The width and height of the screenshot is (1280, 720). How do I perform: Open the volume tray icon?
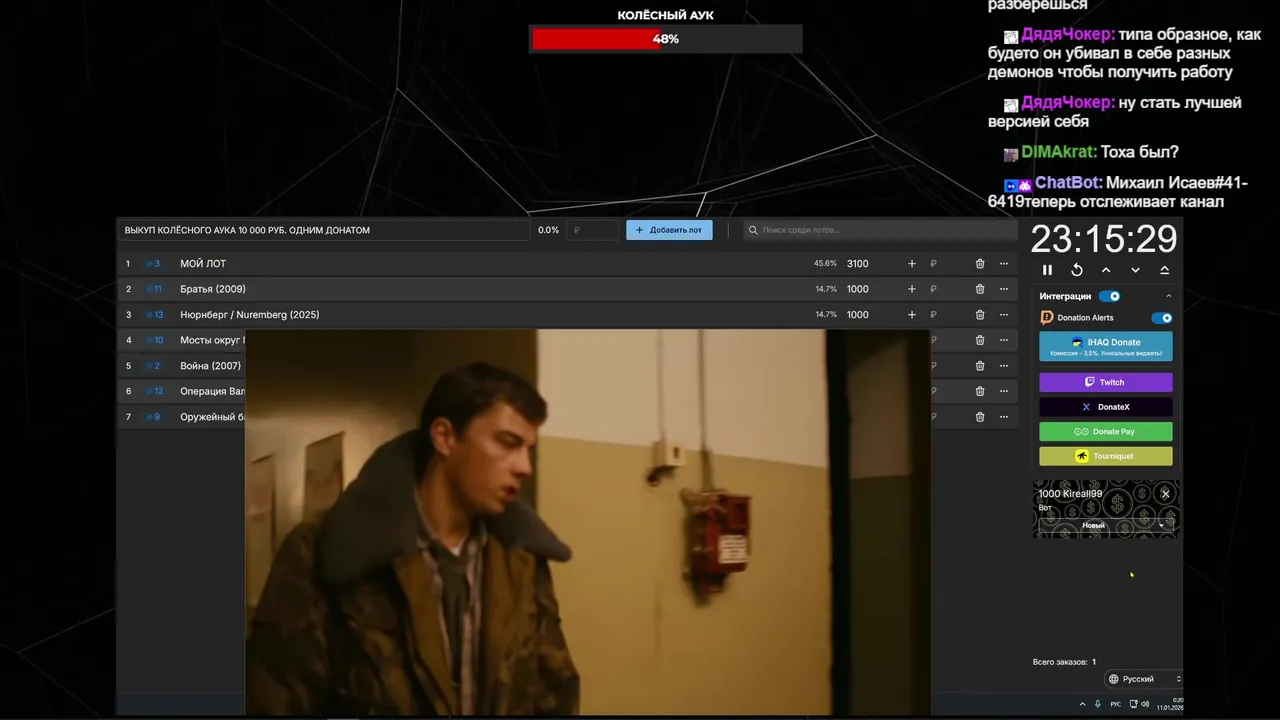pos(1145,704)
